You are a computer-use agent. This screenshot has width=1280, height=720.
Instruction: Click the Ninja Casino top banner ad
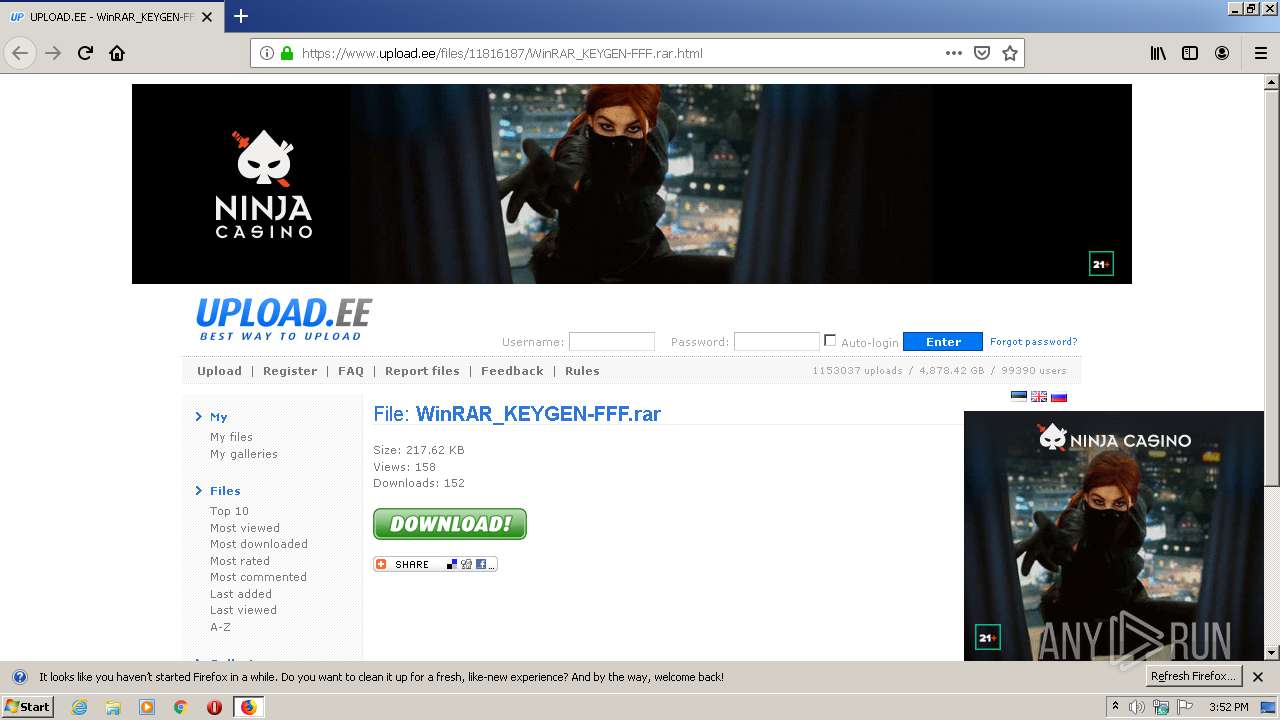632,184
